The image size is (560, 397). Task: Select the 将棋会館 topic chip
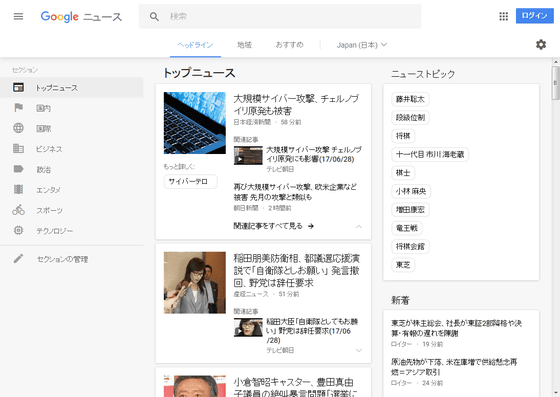410,246
